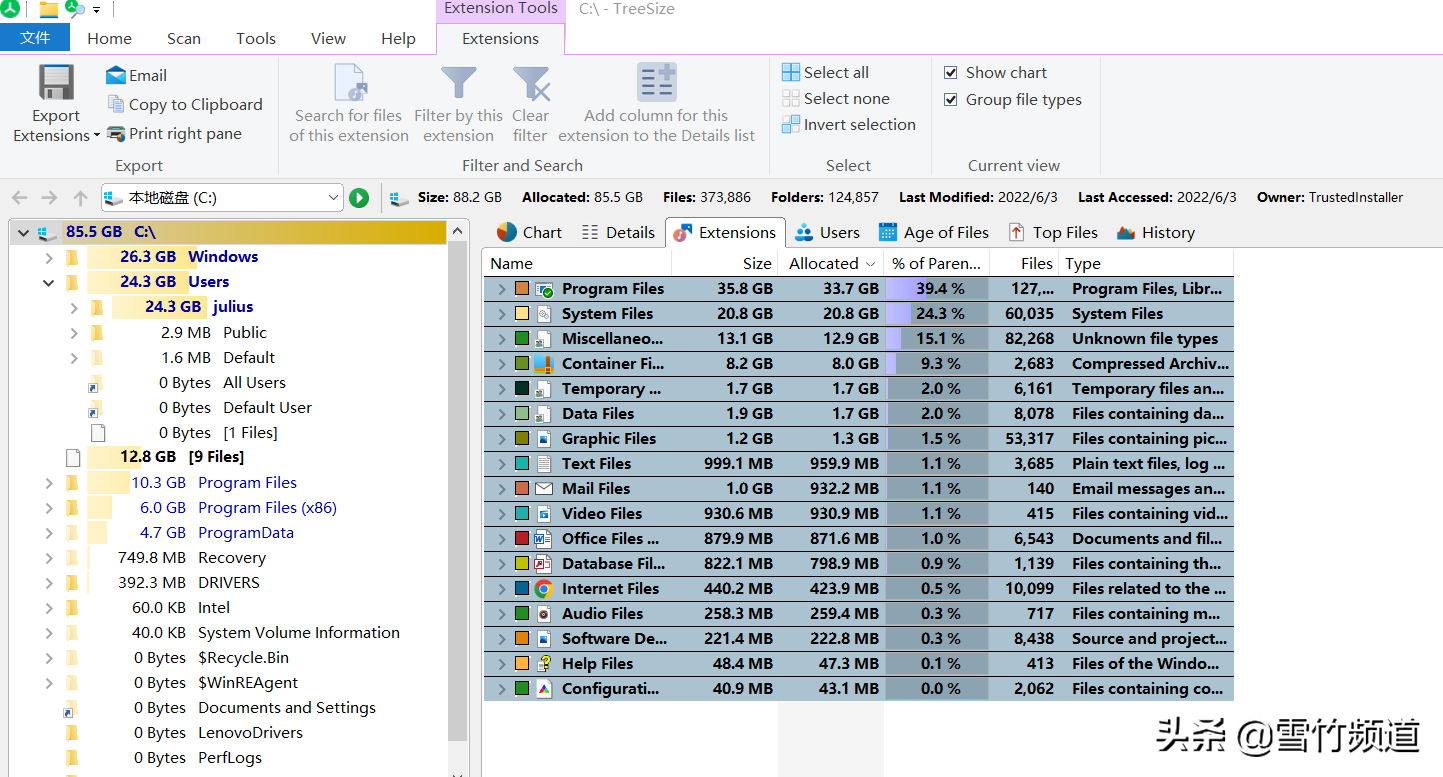
Task: Switch to the Top Files tab
Action: 1053,232
